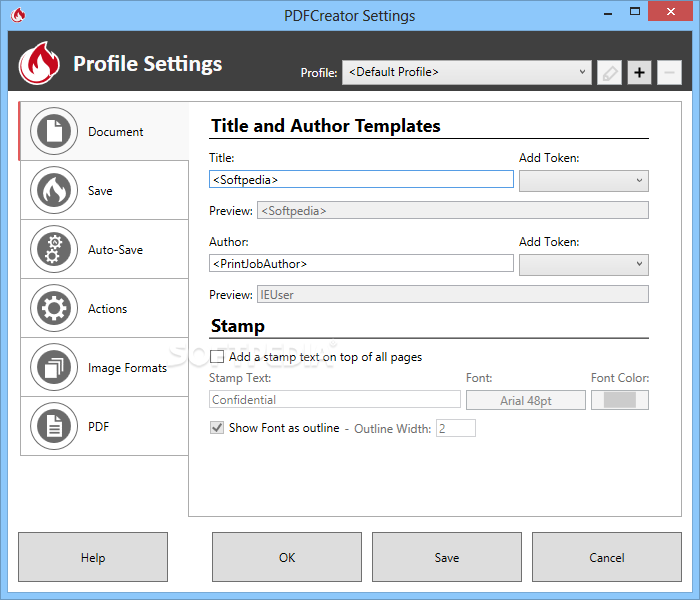Open the Auto-Save tab label
The height and width of the screenshot is (600, 700).
coord(115,250)
